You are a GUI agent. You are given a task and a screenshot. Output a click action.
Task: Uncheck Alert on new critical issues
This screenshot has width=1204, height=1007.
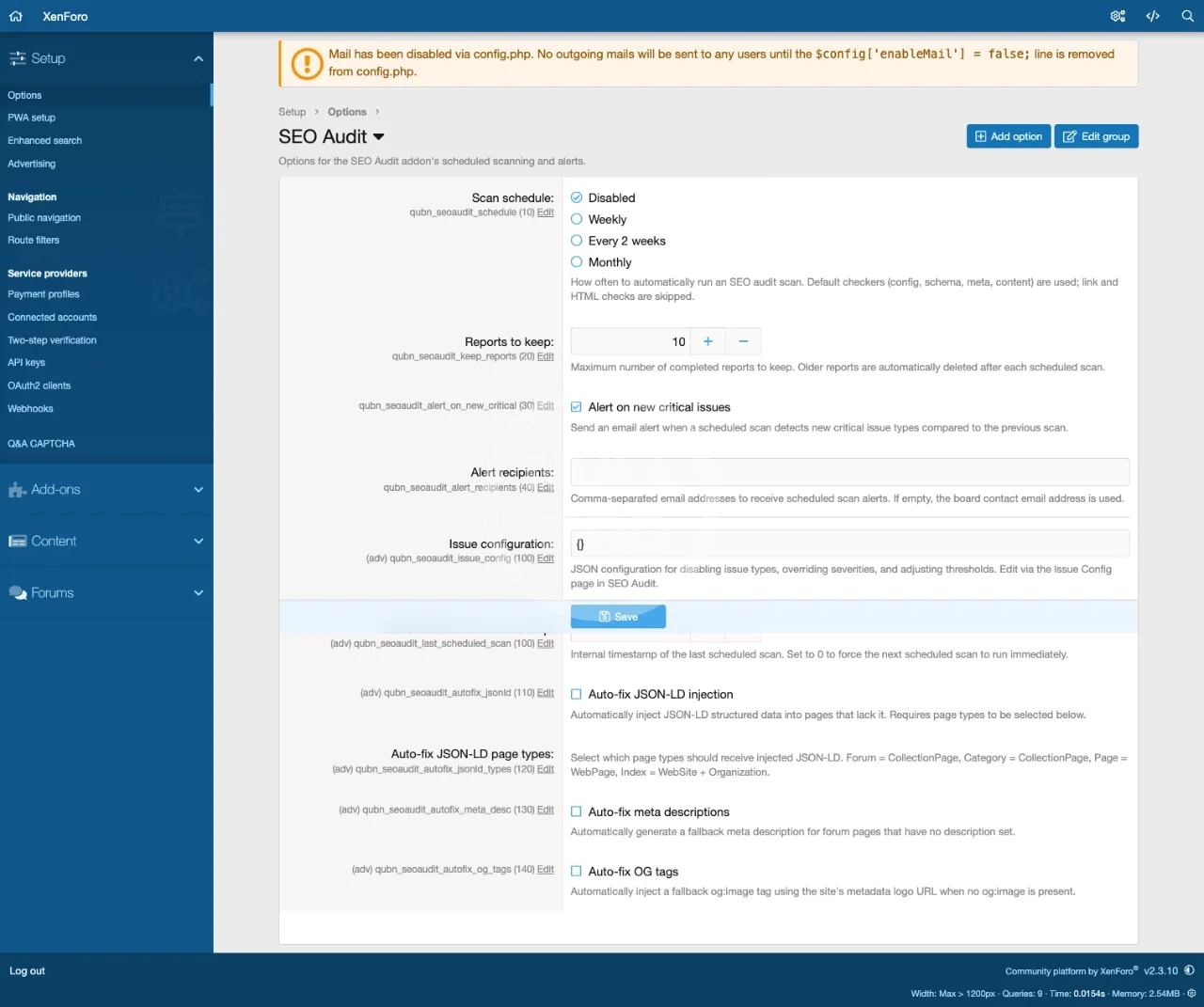[x=577, y=407]
